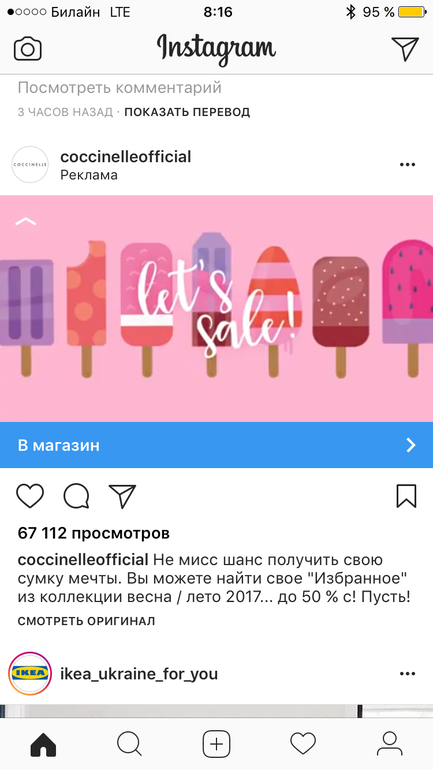Open activity heart tab in bottom bar

pos(303,744)
